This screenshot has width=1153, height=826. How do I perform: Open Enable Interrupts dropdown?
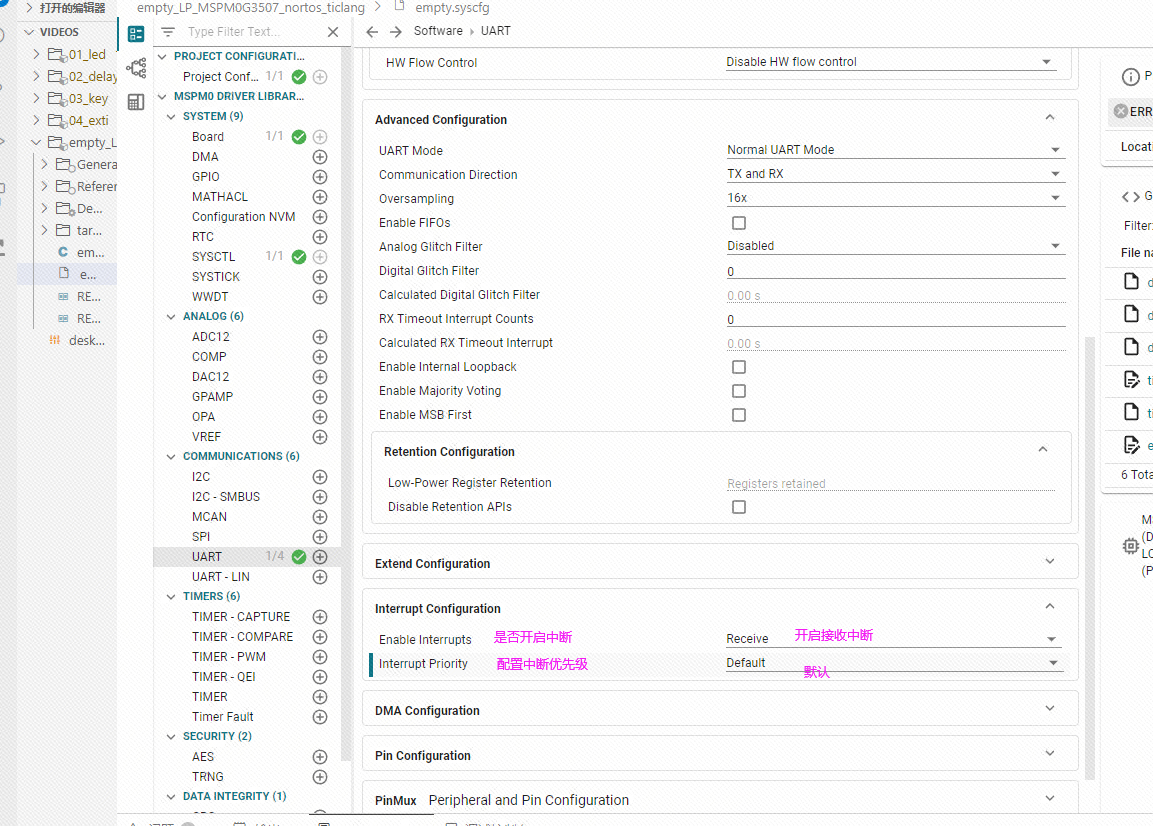(894, 639)
